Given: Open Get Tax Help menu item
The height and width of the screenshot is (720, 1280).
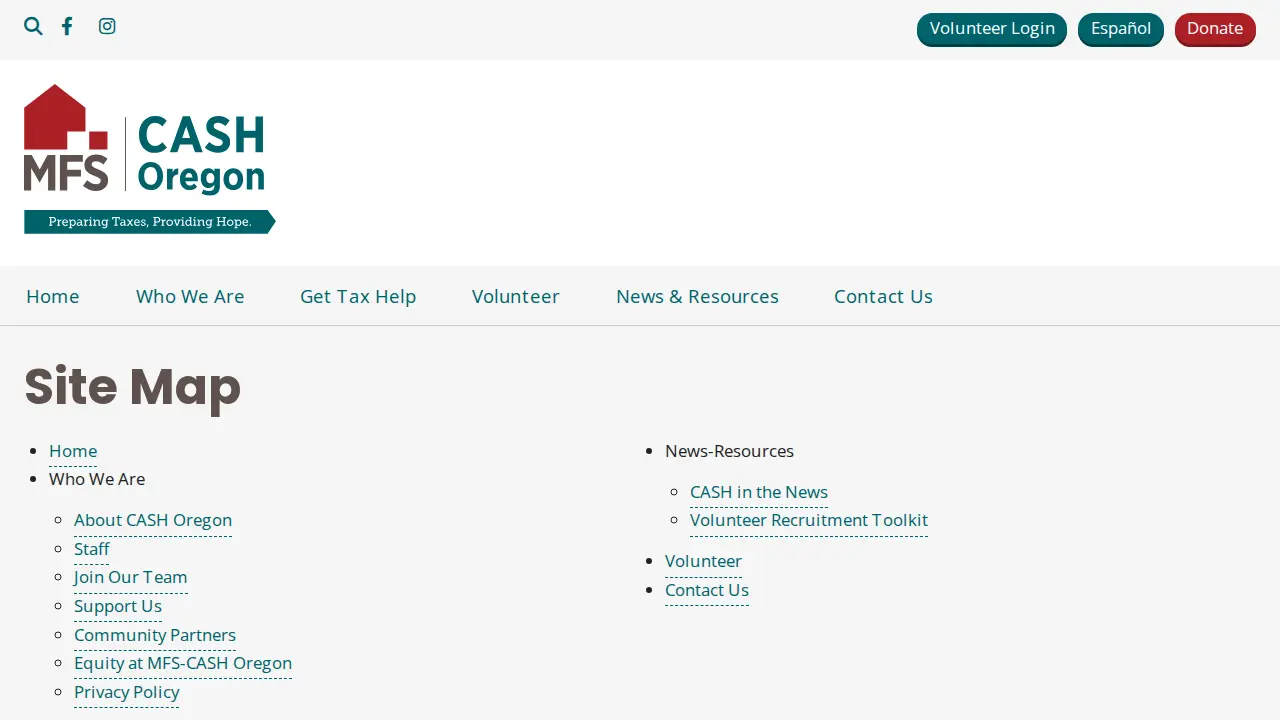Looking at the screenshot, I should (358, 296).
